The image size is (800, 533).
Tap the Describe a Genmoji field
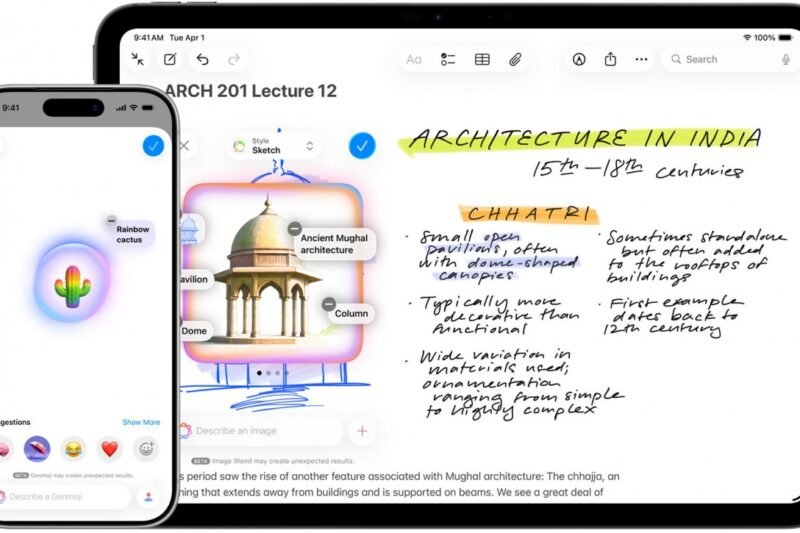[x=64, y=496]
